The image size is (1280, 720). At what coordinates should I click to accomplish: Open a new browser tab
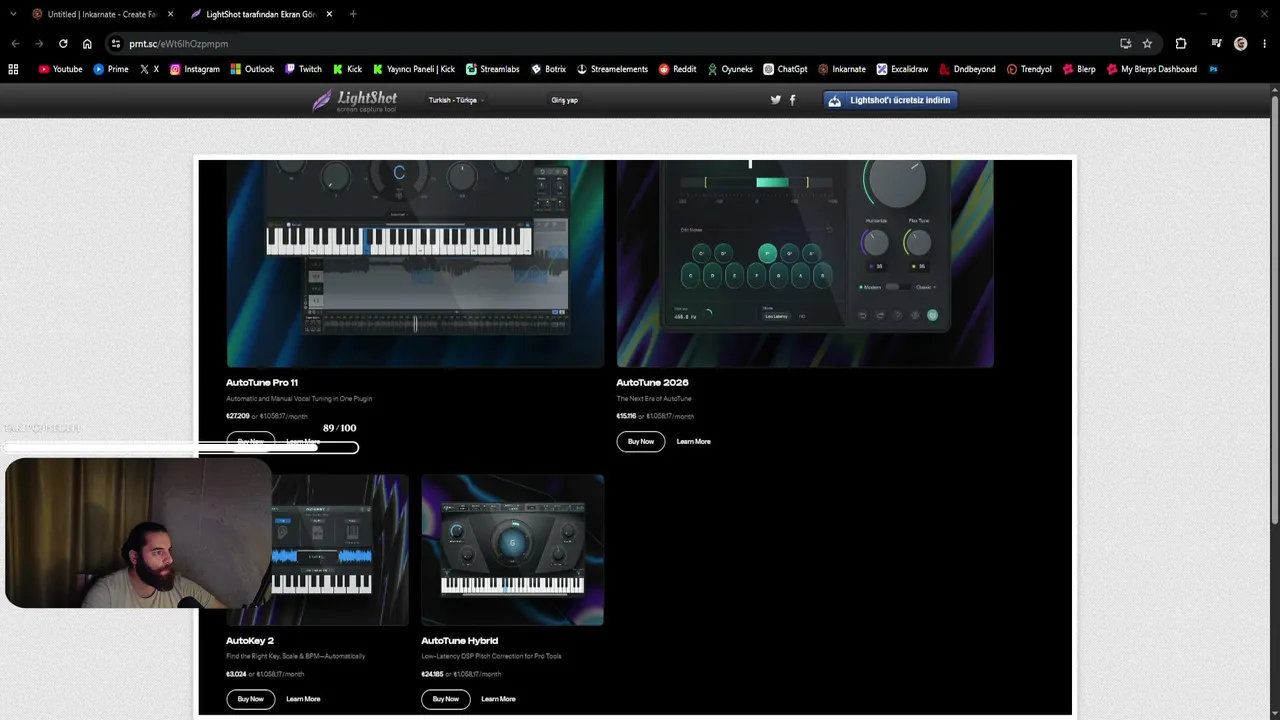(353, 14)
